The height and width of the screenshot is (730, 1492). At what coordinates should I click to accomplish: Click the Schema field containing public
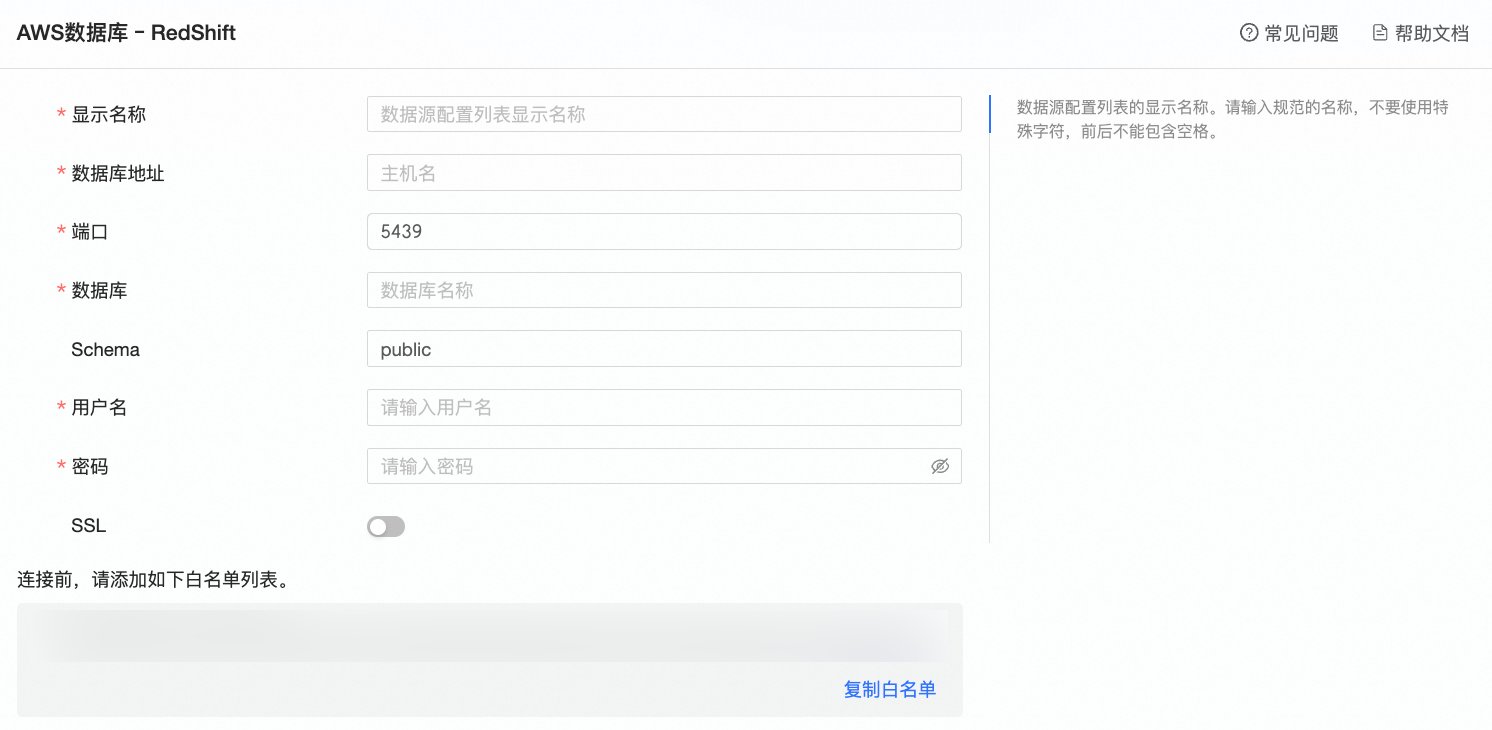pos(664,349)
